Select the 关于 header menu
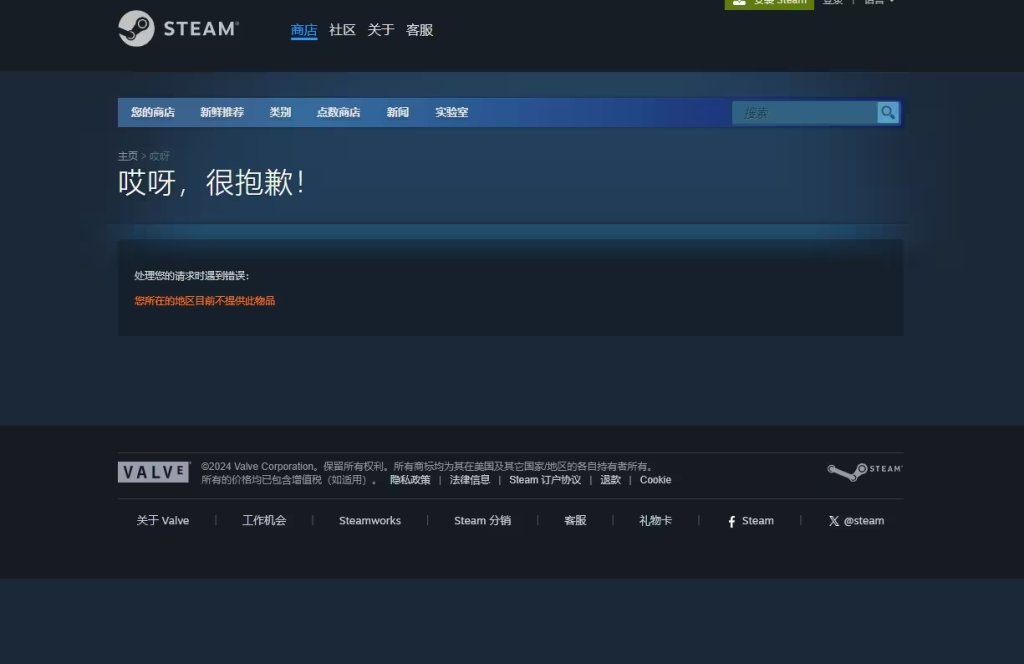This screenshot has height=664, width=1024. 381,30
